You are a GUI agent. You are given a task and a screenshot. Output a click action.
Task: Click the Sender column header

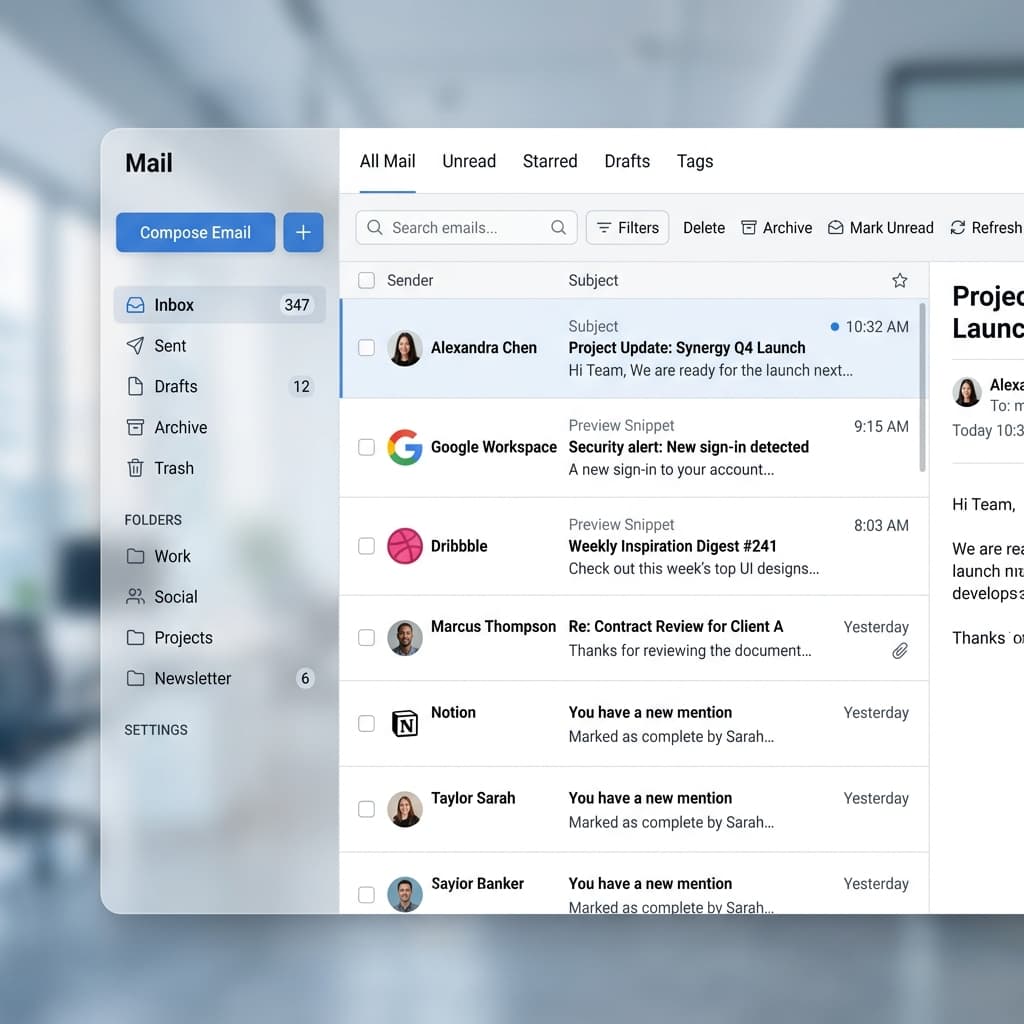pyautogui.click(x=410, y=280)
